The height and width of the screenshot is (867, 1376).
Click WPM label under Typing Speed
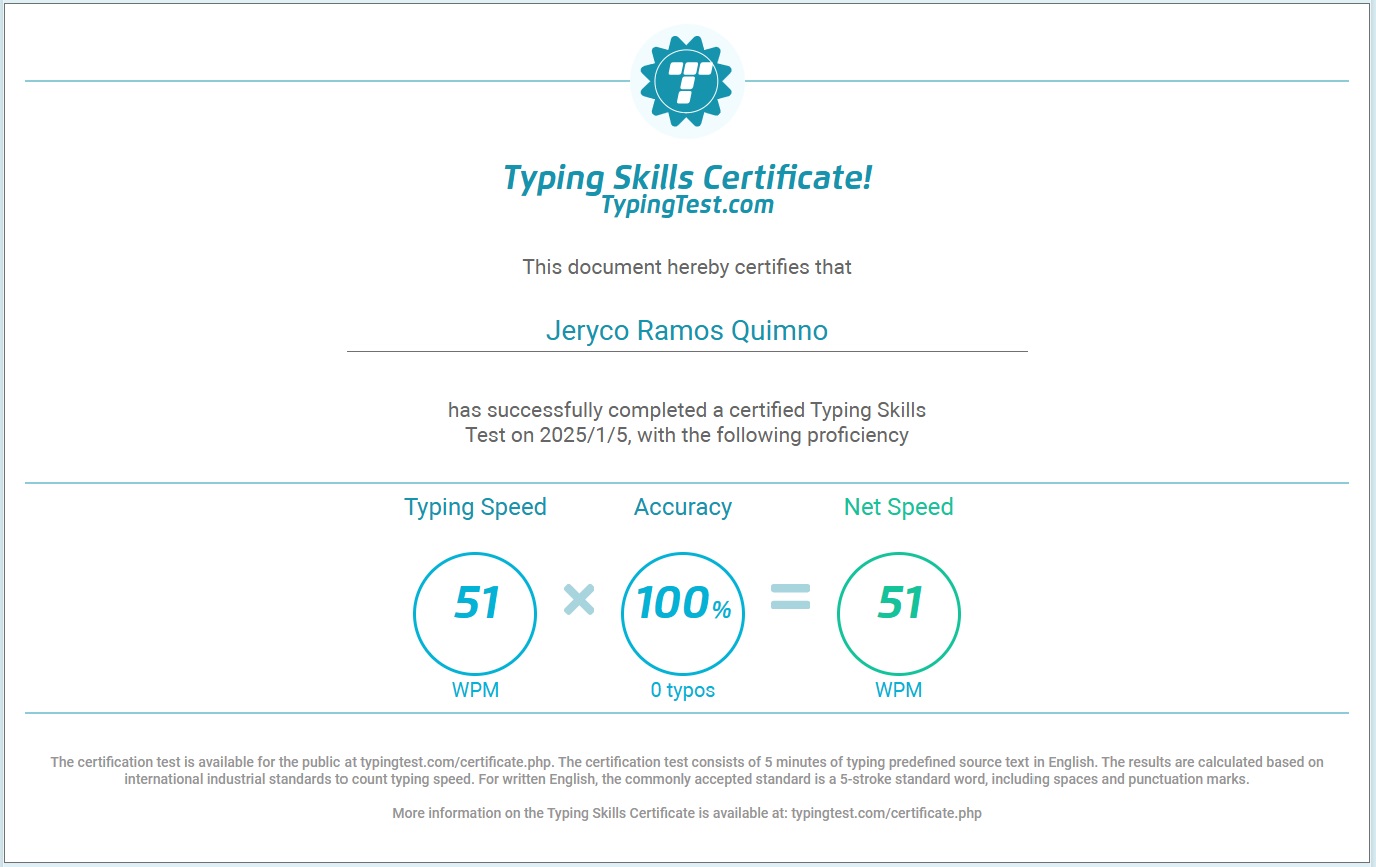(x=475, y=690)
